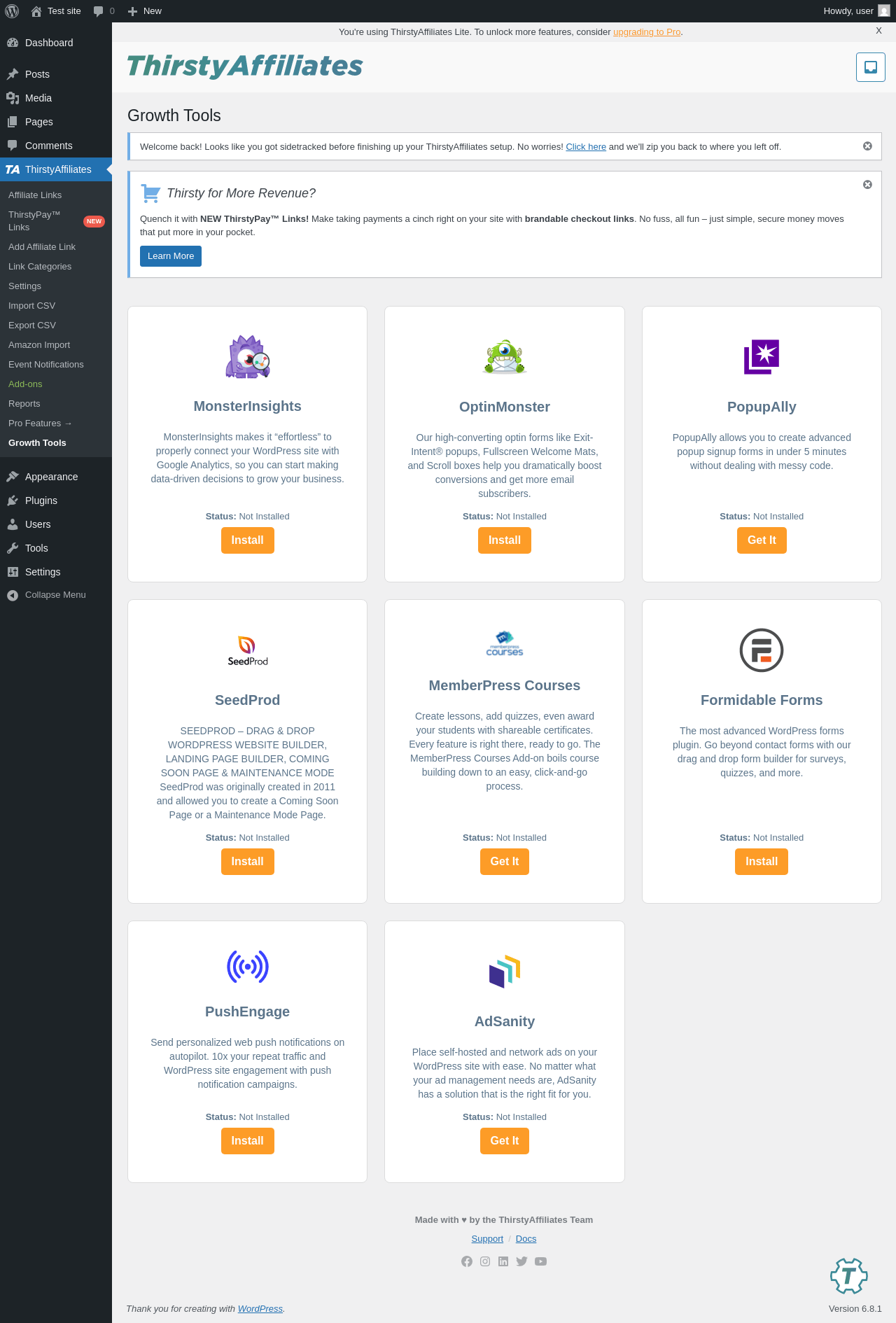The image size is (896, 1323).
Task: Open the Docs footer link
Action: click(x=526, y=1239)
